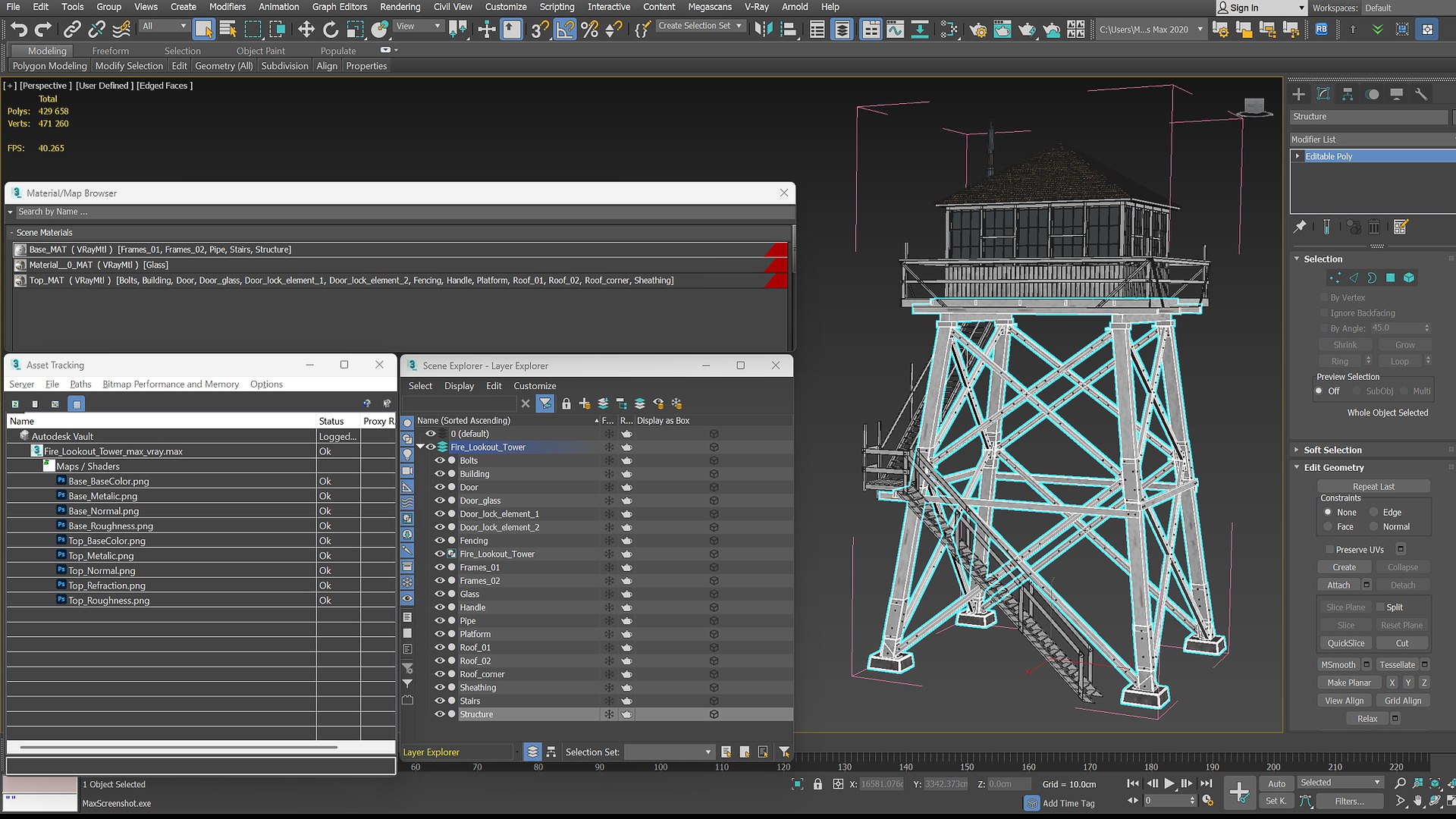Toggle the 3D Snaps icon
1456x819 pixels.
[x=539, y=30]
